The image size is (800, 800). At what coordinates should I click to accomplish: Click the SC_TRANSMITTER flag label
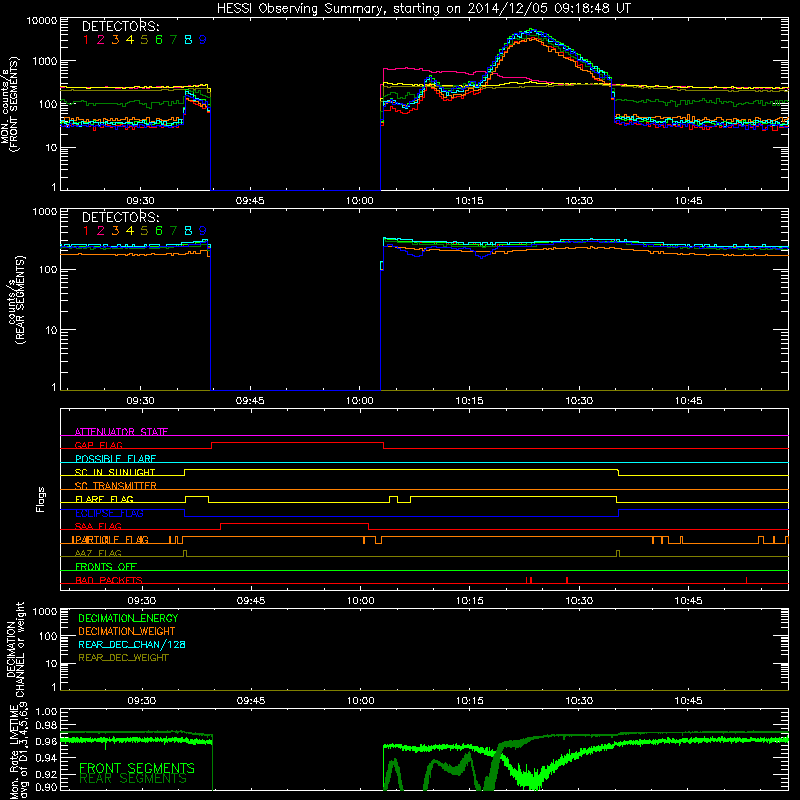(x=116, y=486)
